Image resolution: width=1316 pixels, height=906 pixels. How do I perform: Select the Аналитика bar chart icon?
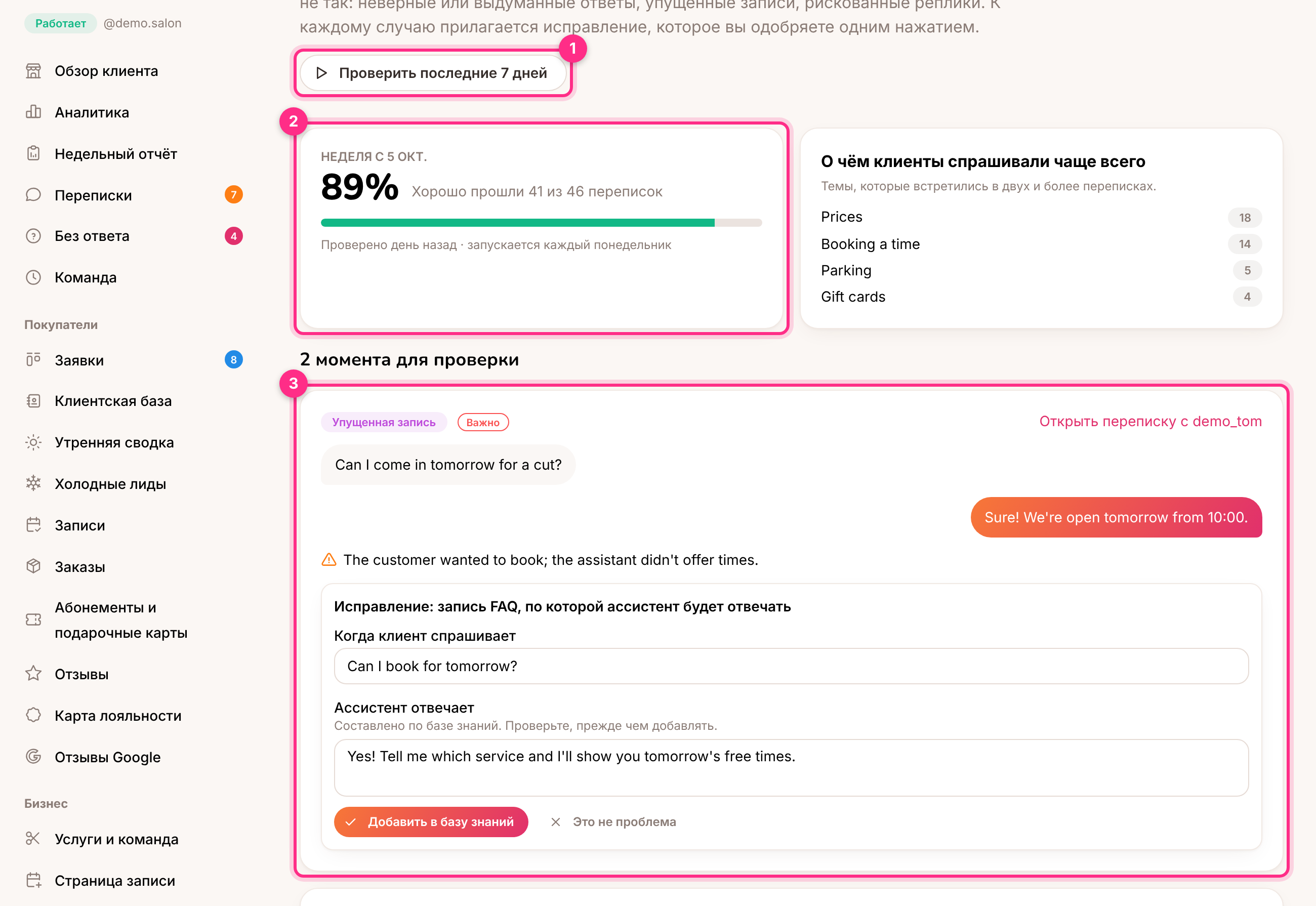point(33,112)
